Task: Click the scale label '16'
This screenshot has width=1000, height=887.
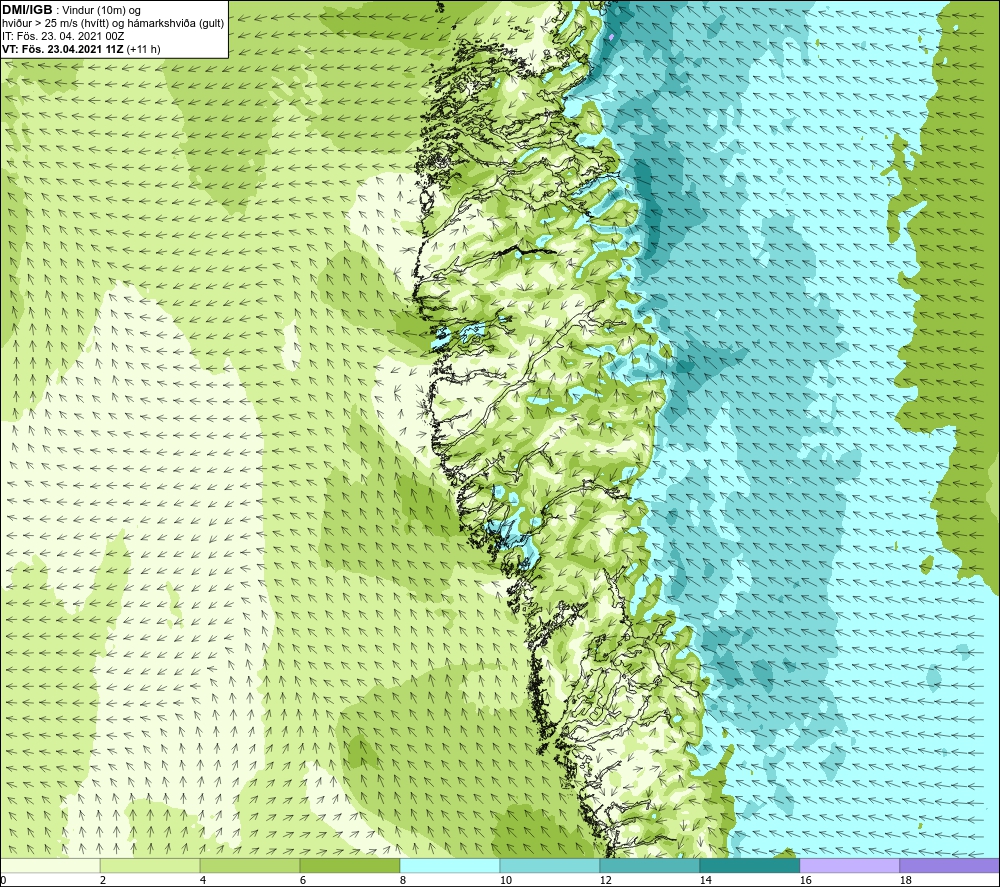Action: click(805, 881)
